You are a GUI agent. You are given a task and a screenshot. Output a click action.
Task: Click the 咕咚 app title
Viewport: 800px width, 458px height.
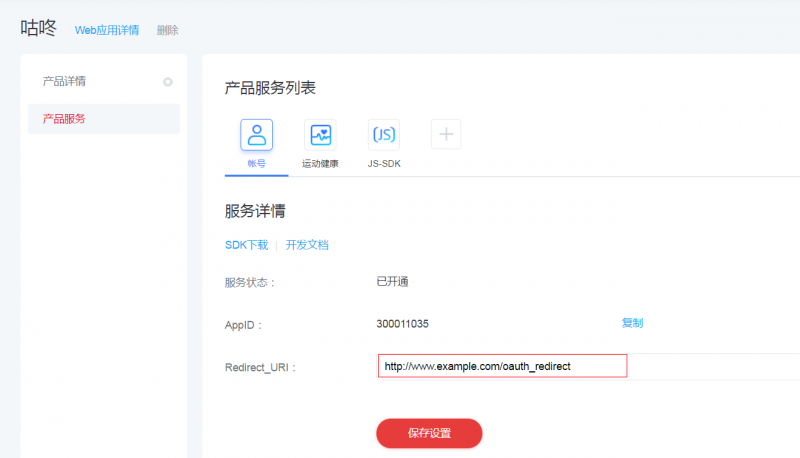39,28
